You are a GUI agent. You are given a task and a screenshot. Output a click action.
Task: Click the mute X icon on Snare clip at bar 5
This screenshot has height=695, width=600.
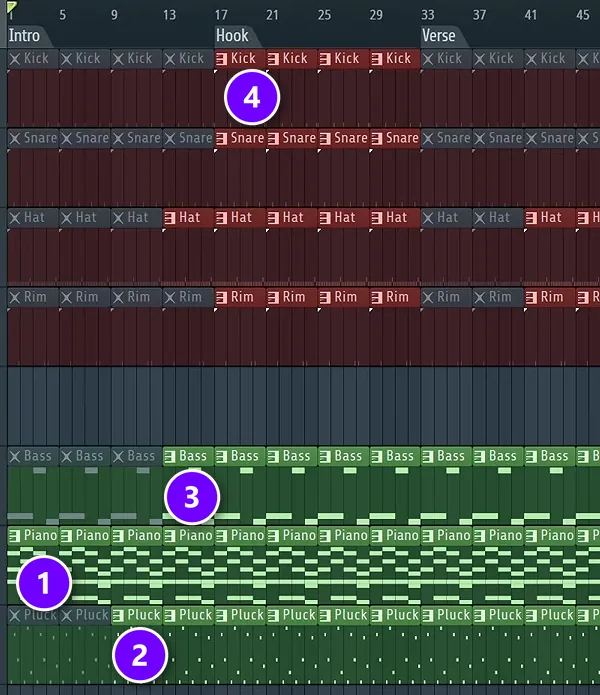(x=66, y=138)
